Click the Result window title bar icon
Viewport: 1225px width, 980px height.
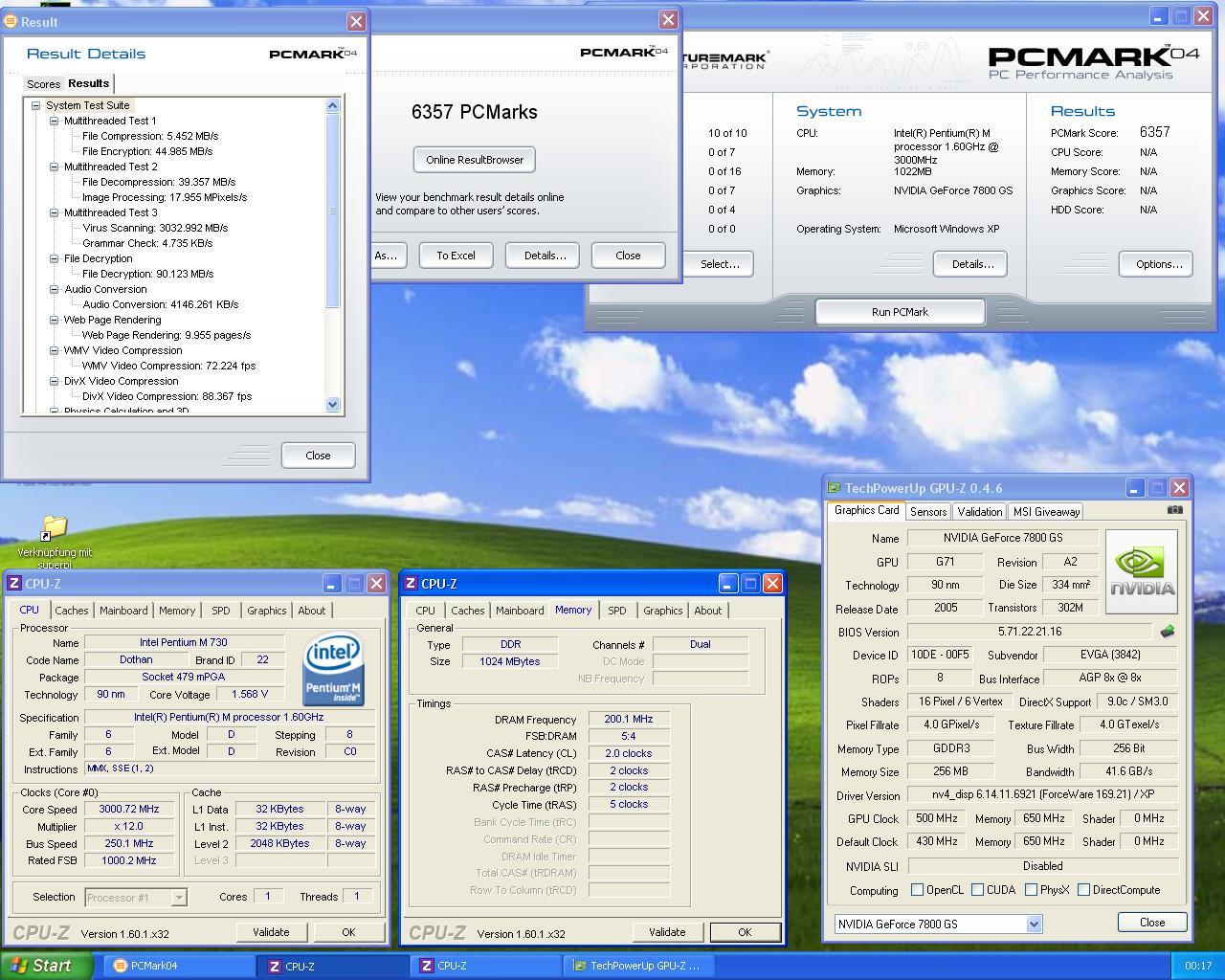click(11, 21)
